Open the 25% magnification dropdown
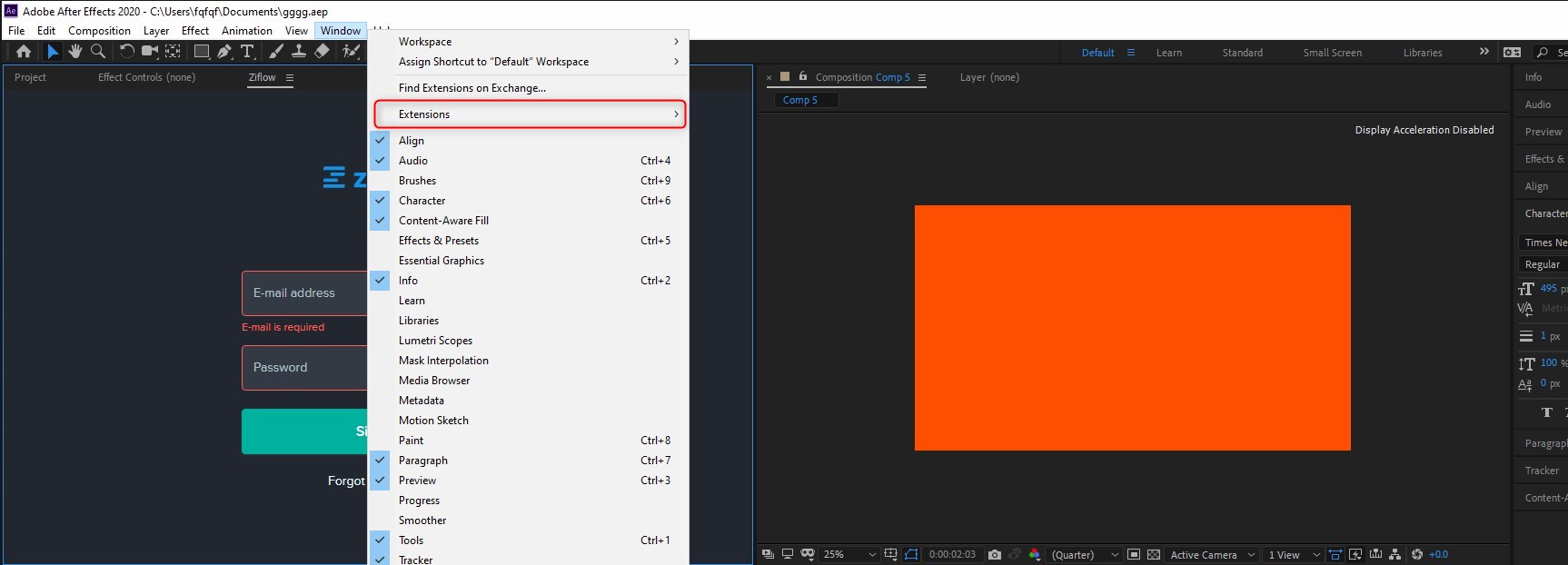Screen dimensions: 1568x565 (x=849, y=554)
